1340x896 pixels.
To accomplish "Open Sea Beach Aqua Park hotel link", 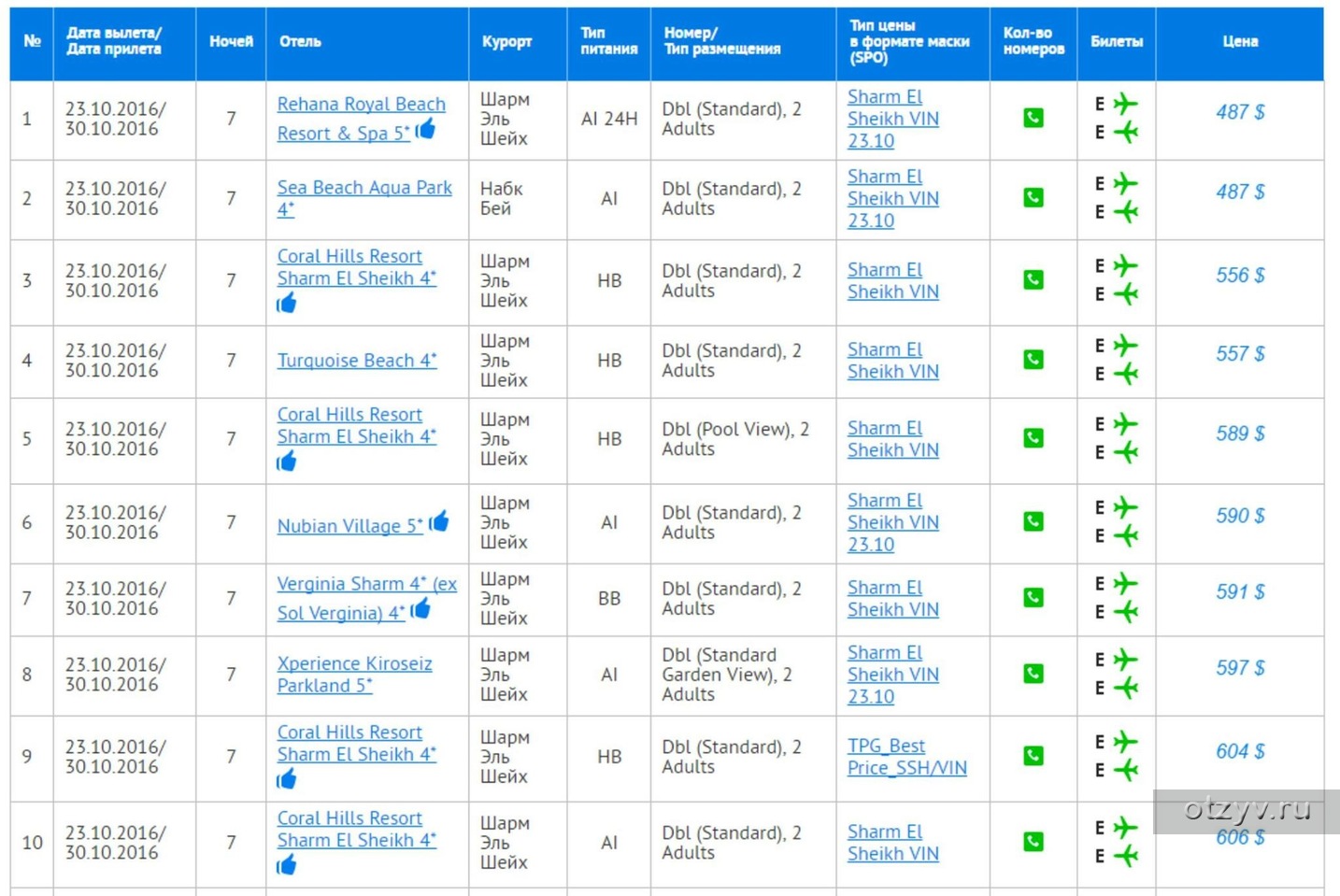I will 364,198.
